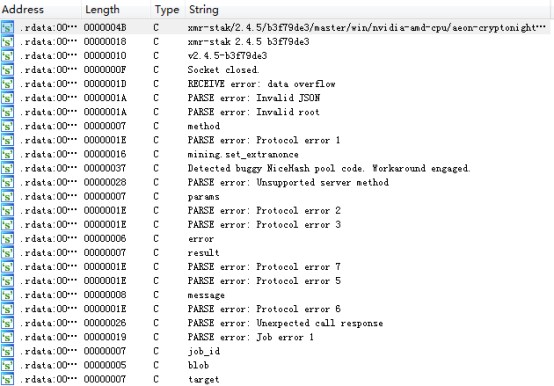The height and width of the screenshot is (386, 554).
Task: Select the xmr-stak master/win path string row
Action: [276, 27]
